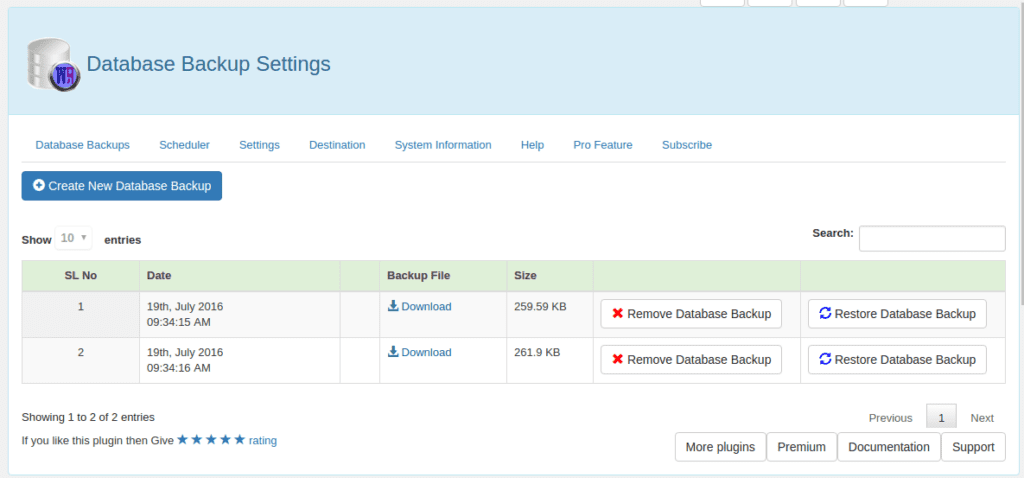The width and height of the screenshot is (1024, 478).
Task: Go to Next page in pagination
Action: click(982, 418)
